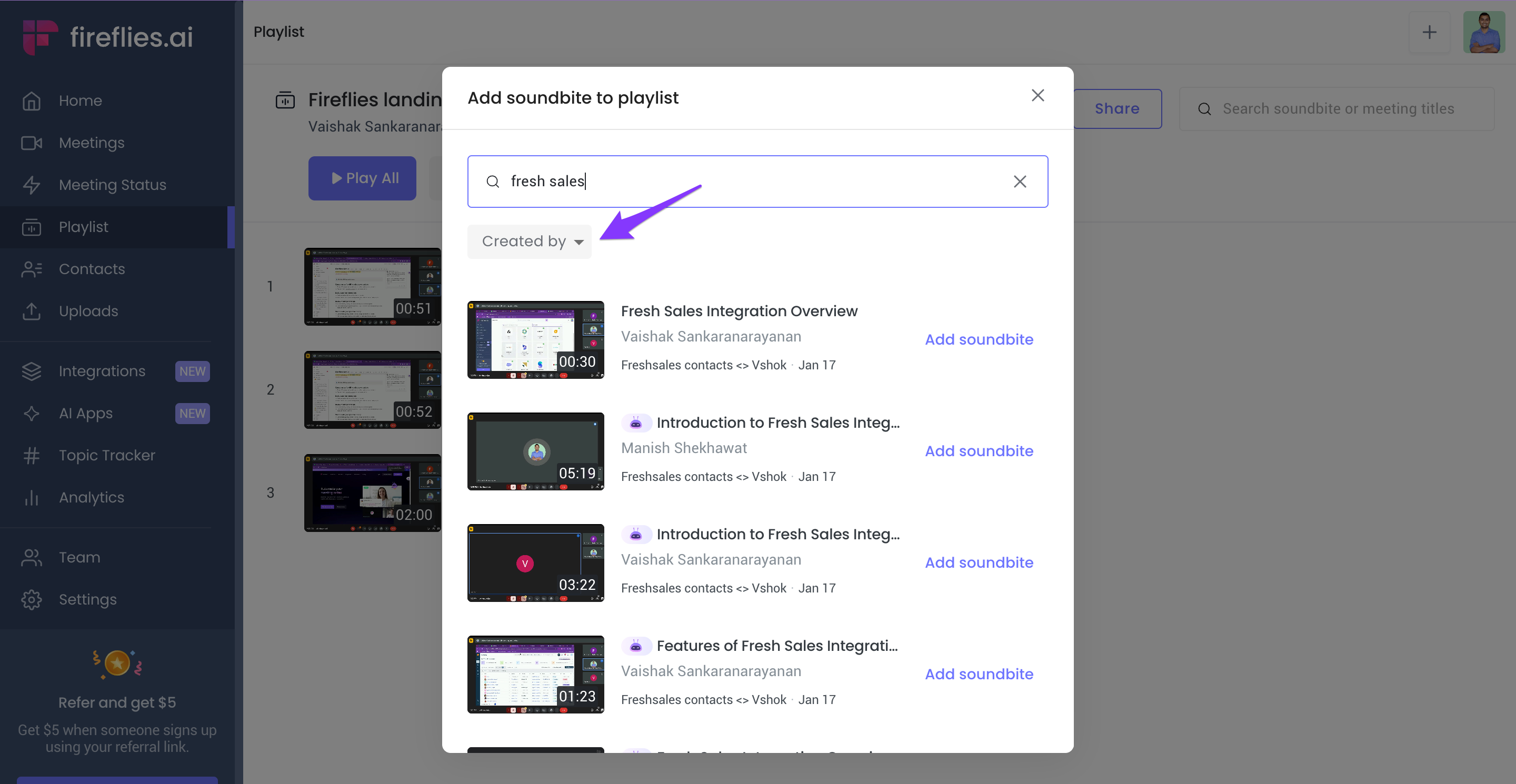Click the Playlist sidebar icon
The image size is (1516, 784).
pos(31,227)
